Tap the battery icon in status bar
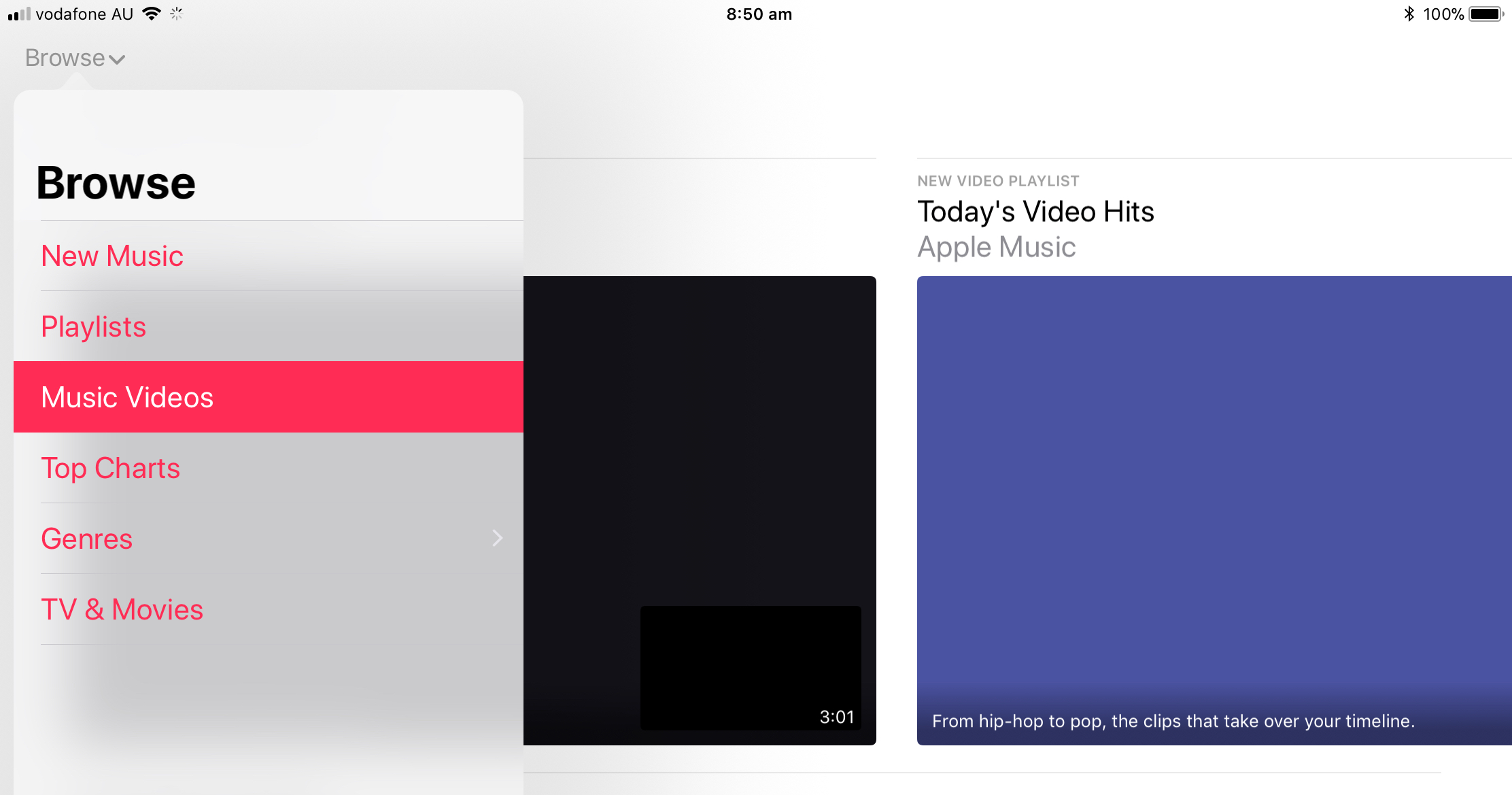Screen dimensions: 1512x795 point(1486,14)
